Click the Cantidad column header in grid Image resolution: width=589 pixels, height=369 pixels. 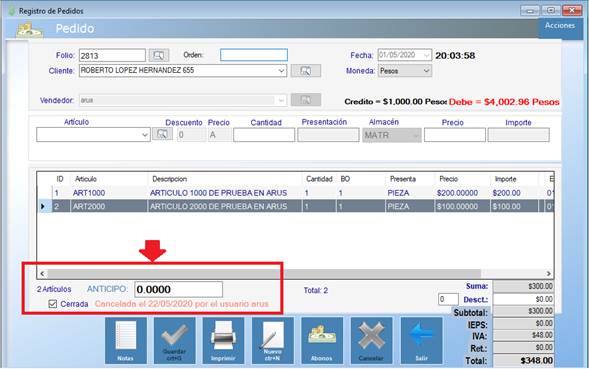(319, 179)
